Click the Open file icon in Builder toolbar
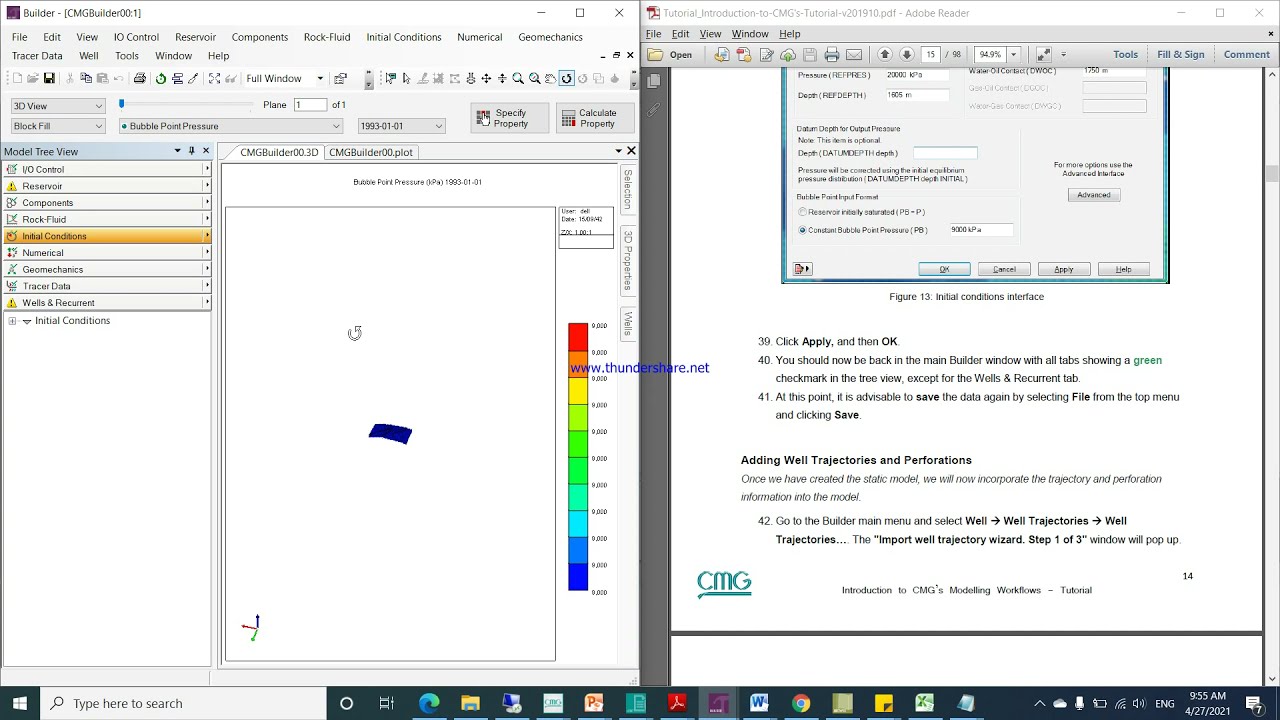The width and height of the screenshot is (1280, 720). point(33,78)
